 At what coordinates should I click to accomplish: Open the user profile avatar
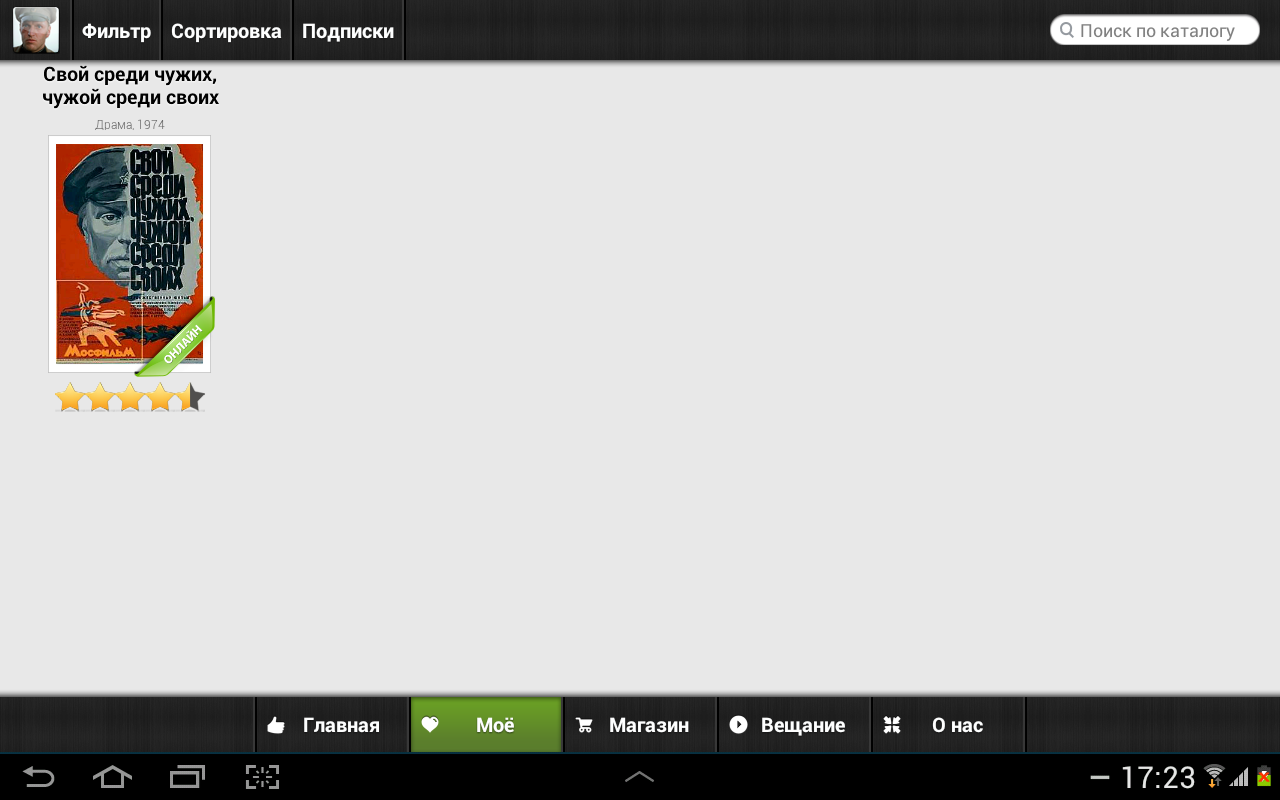pyautogui.click(x=35, y=30)
